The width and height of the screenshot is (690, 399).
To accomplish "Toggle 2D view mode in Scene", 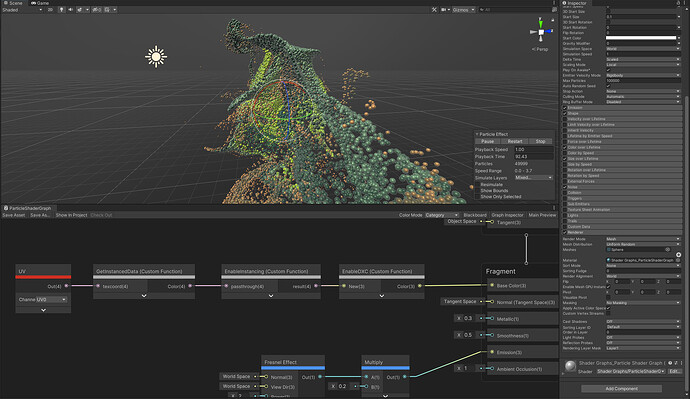I will tap(50, 10).
